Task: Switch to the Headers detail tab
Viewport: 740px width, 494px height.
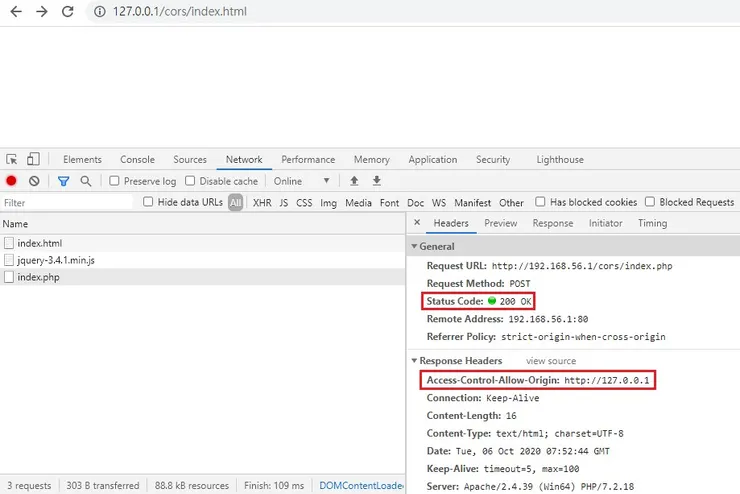Action: pyautogui.click(x=451, y=223)
